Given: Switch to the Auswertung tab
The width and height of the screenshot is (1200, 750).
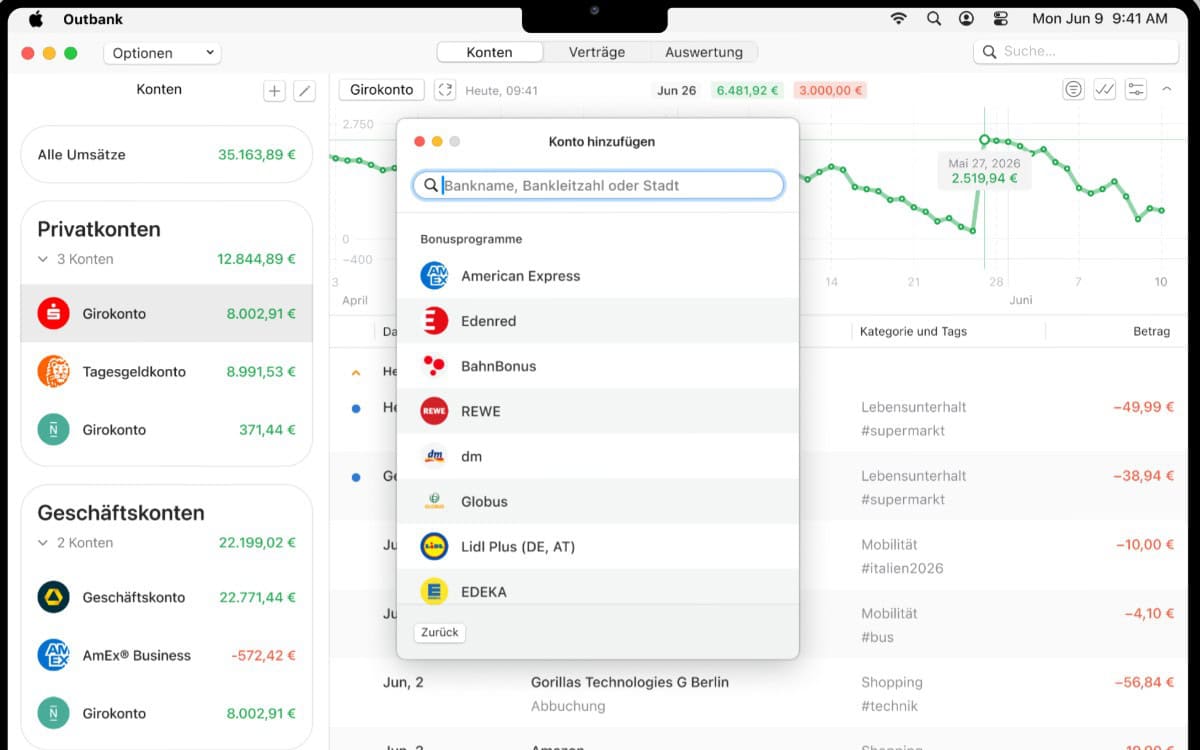Looking at the screenshot, I should pyautogui.click(x=704, y=52).
